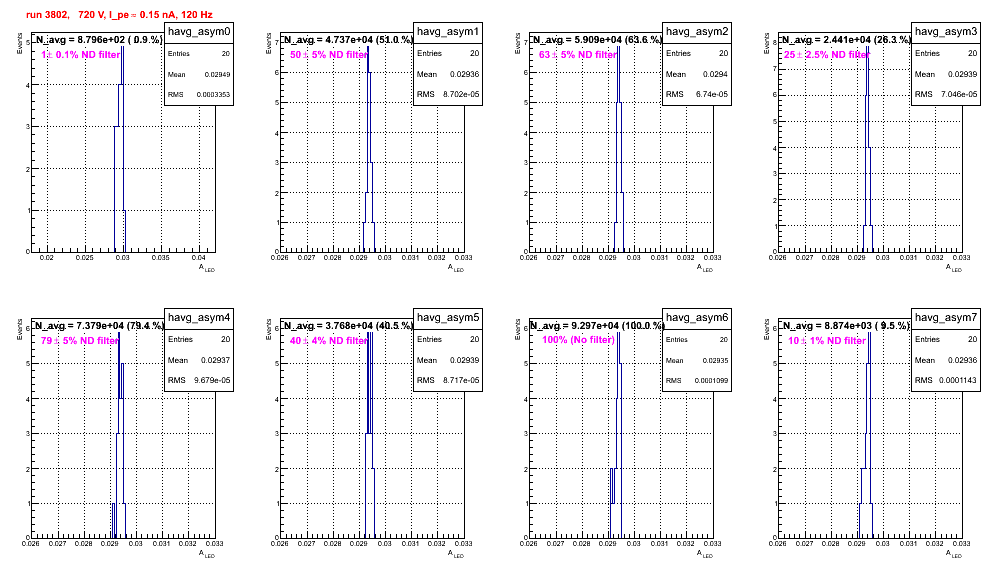This screenshot has height=572, width=996.
Task: Click the 25± 2.5% ND filter label
Action: pyautogui.click(x=826, y=55)
